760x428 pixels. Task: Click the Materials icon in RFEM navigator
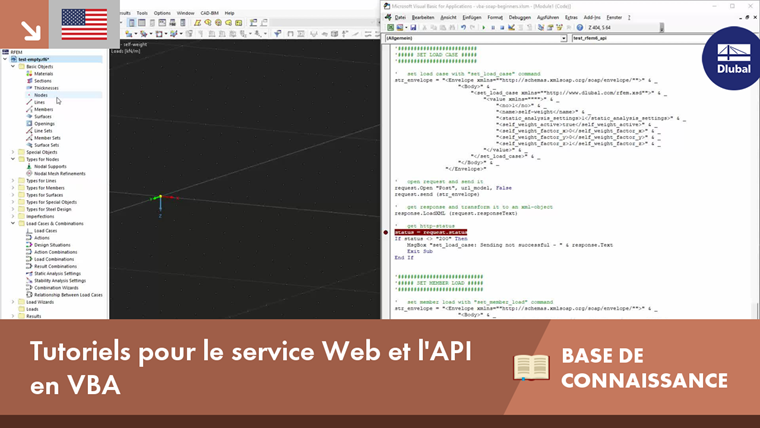tap(29, 74)
